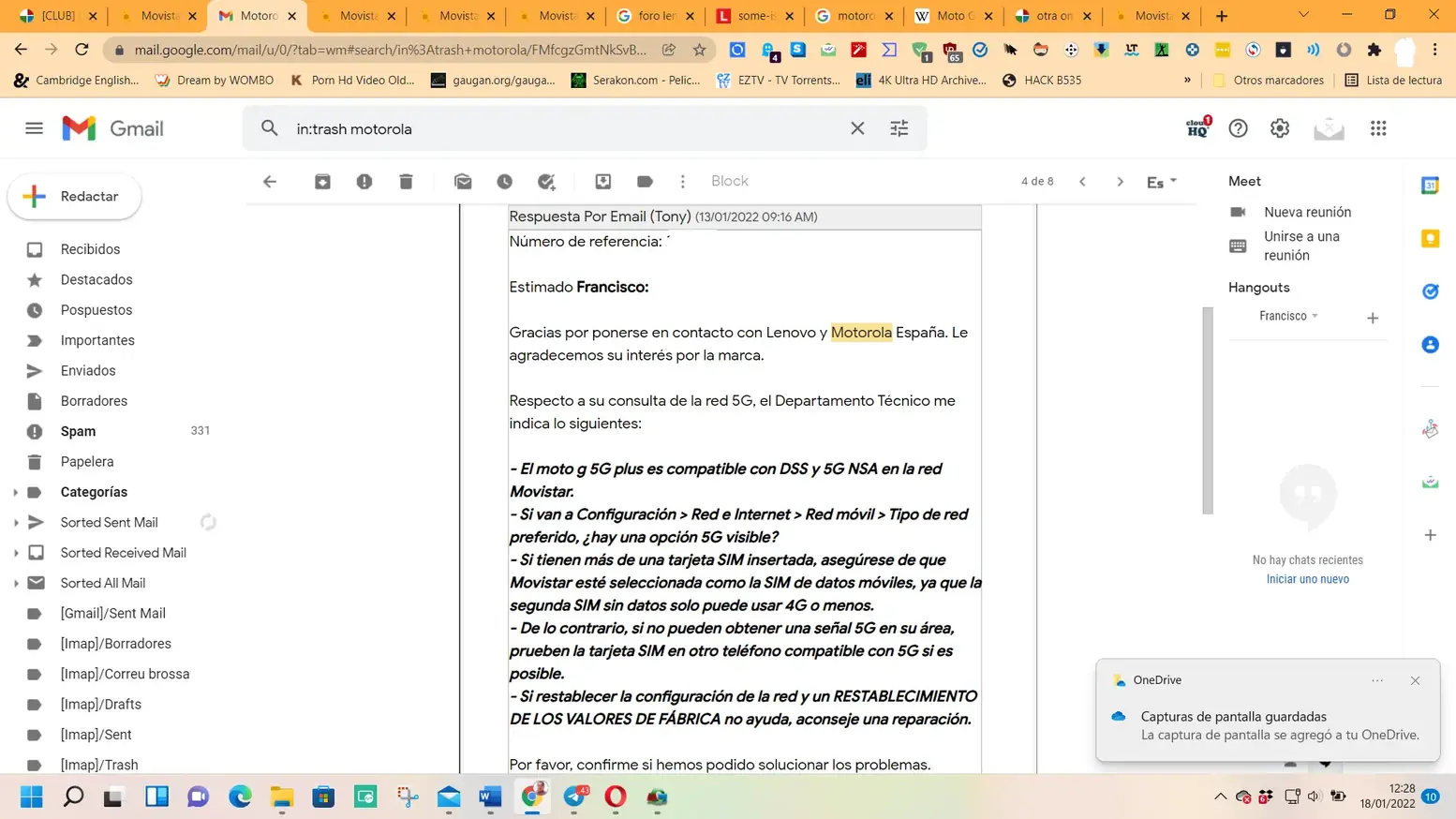Open Gmail settings gear
The width and height of the screenshot is (1456, 819).
pos(1280,128)
